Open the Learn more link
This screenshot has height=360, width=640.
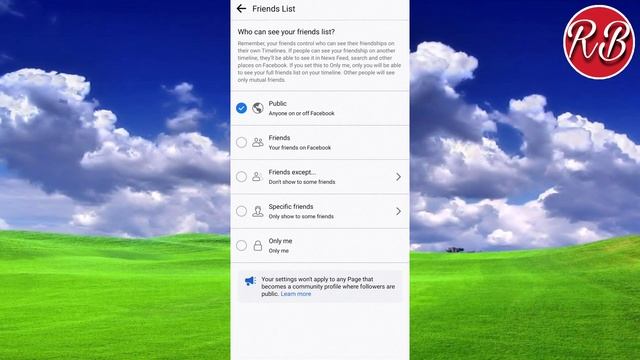pos(296,294)
